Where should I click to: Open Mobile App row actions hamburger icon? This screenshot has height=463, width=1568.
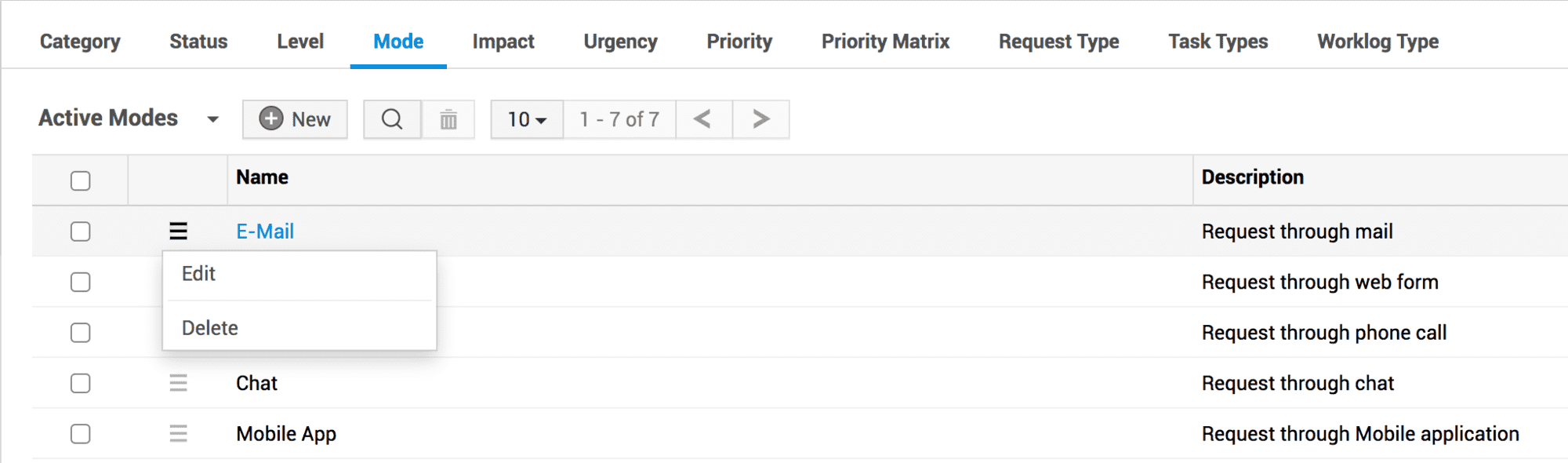tap(179, 434)
